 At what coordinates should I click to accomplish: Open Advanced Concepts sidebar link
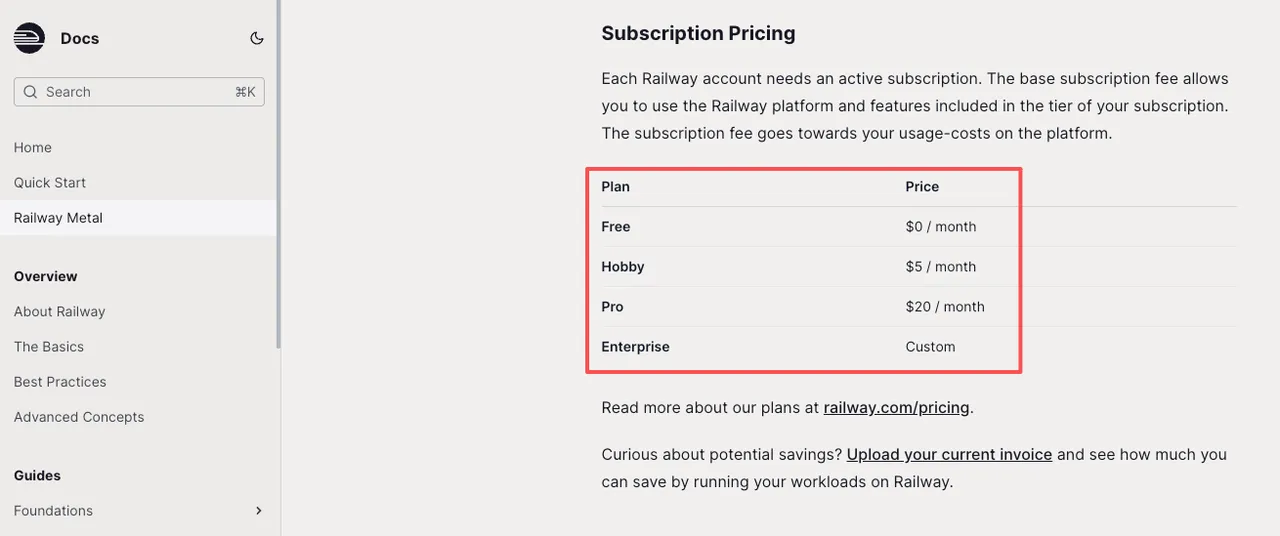[79, 416]
